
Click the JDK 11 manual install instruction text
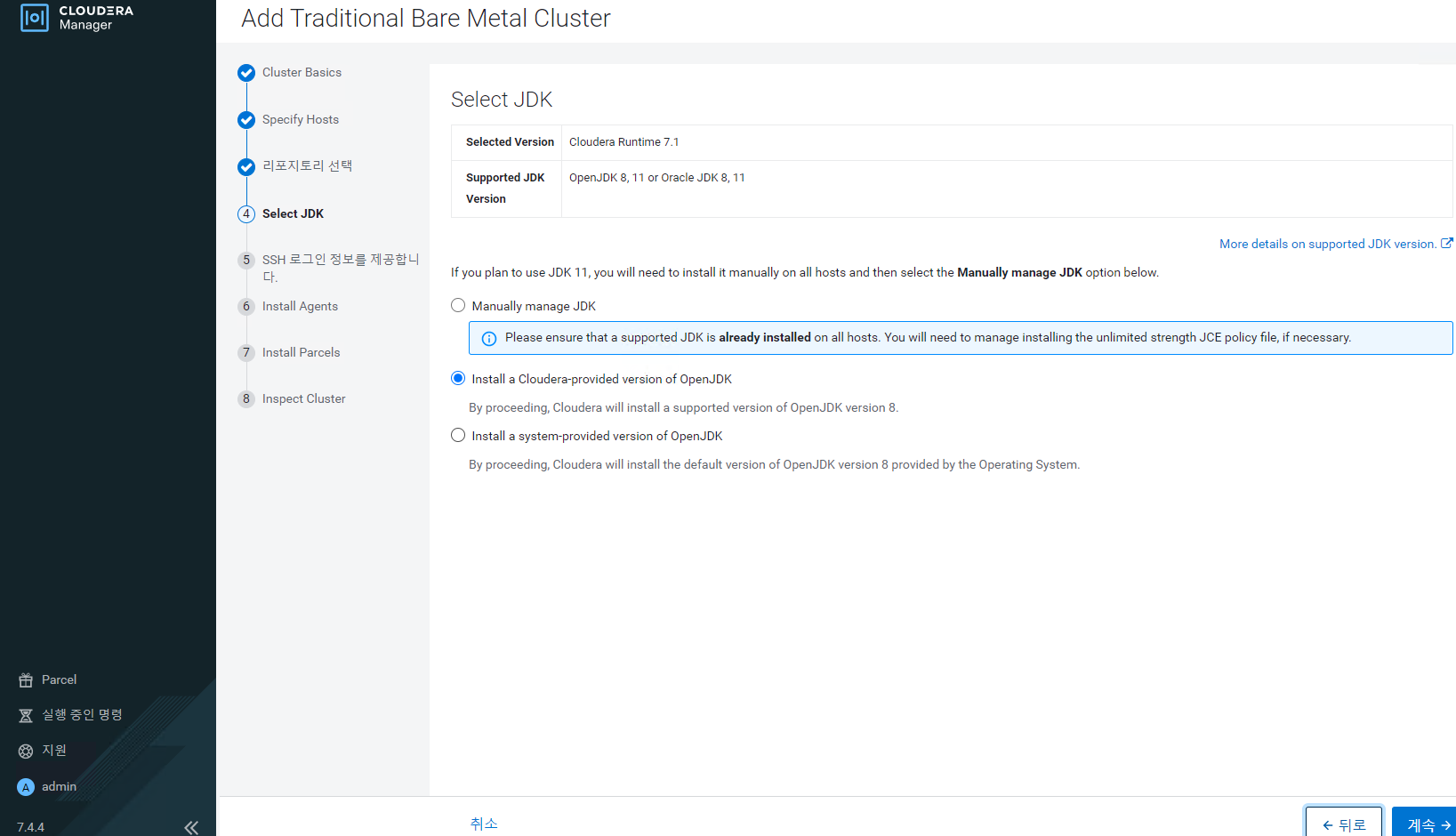click(804, 272)
